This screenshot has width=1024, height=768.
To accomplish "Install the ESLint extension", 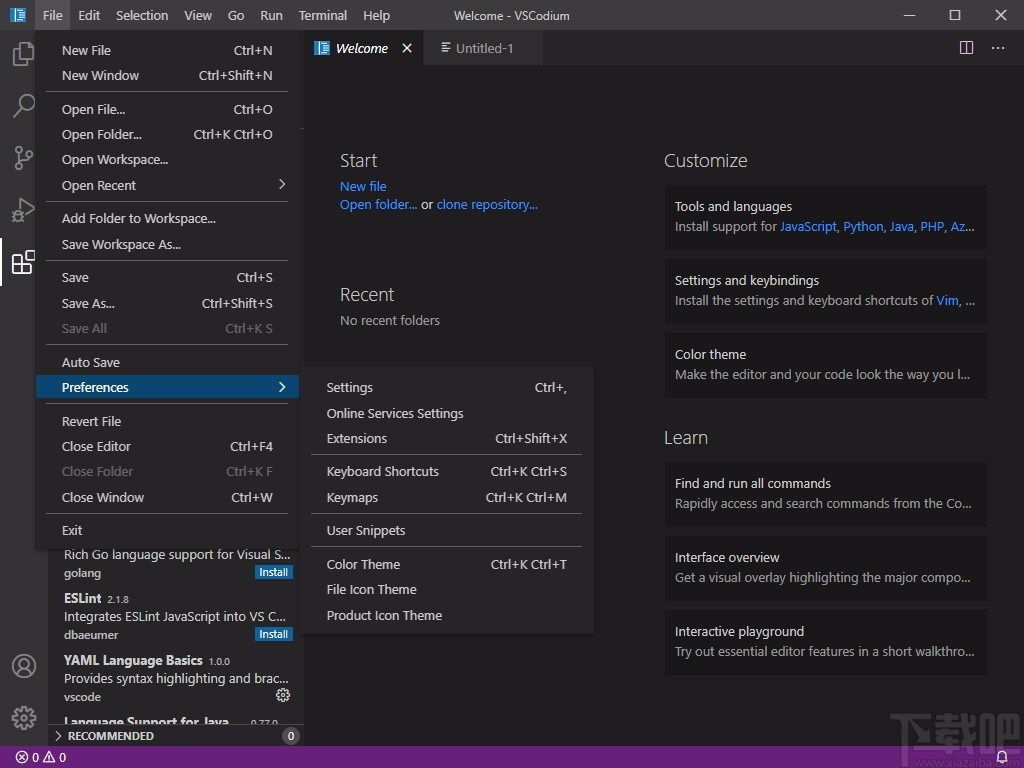I will coord(273,633).
